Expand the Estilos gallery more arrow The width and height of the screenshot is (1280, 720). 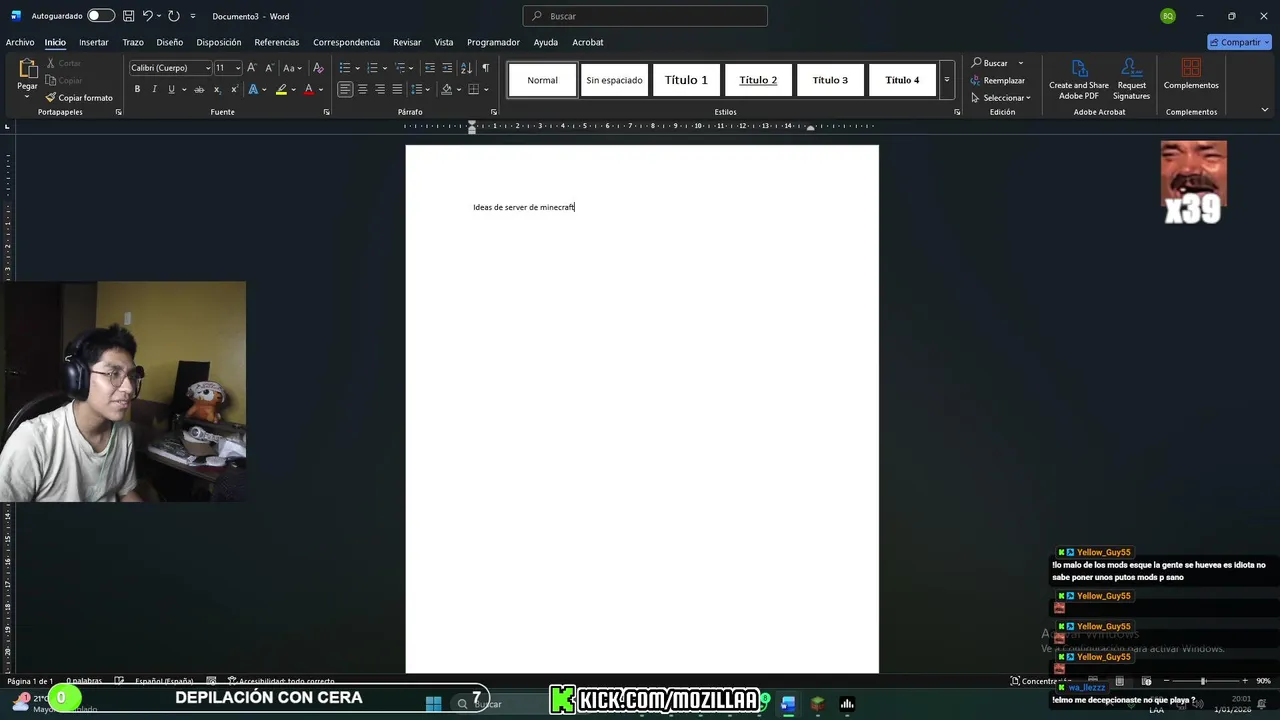pos(946,80)
